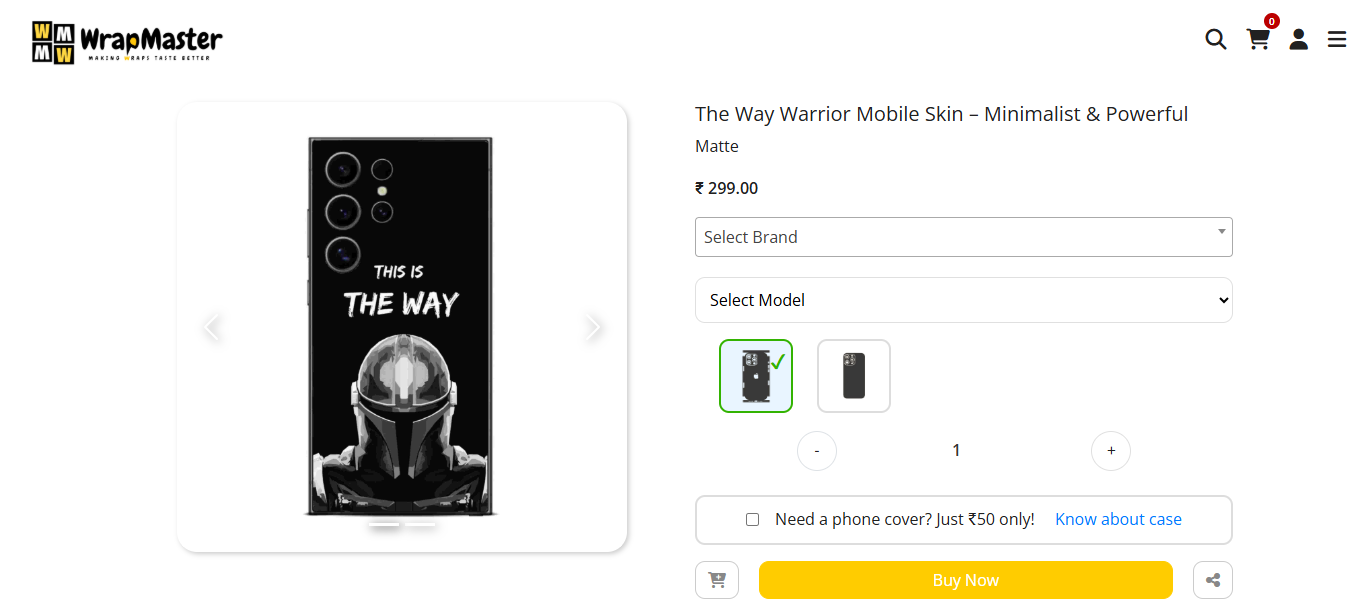Open the hamburger menu
1366x607 pixels.
(1337, 39)
